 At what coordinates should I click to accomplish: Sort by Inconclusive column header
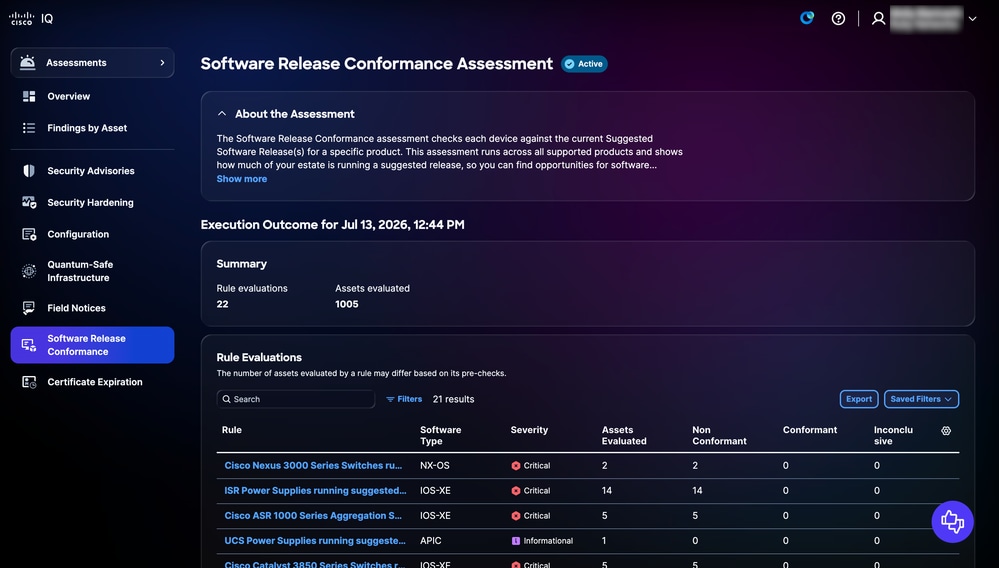click(893, 436)
